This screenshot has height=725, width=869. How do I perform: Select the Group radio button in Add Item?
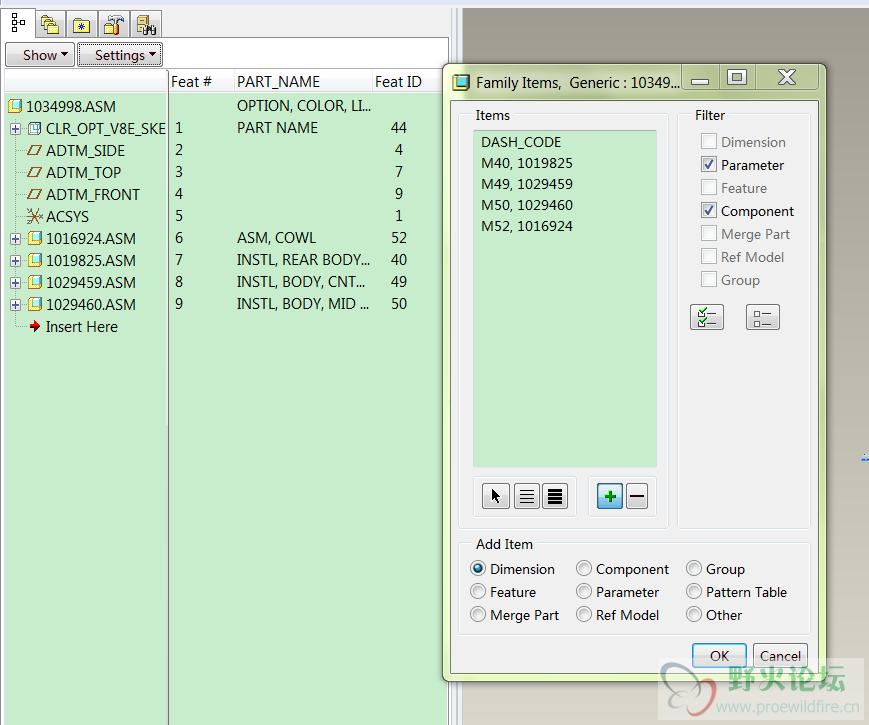click(x=694, y=569)
